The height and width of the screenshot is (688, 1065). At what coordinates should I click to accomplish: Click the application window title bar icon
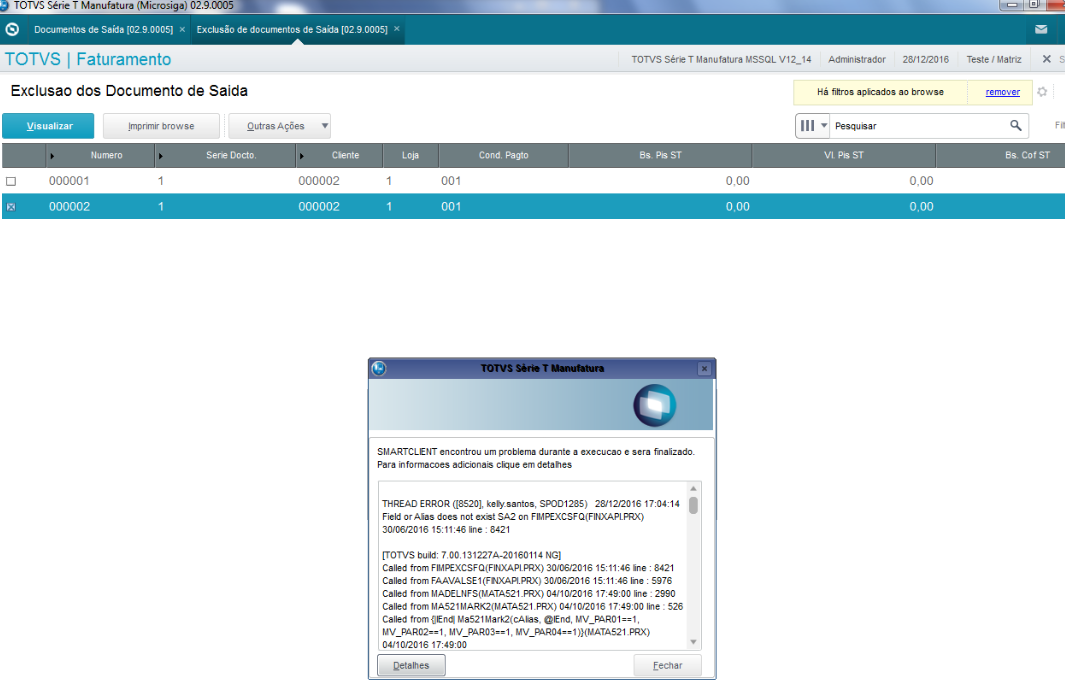[x=4, y=5]
